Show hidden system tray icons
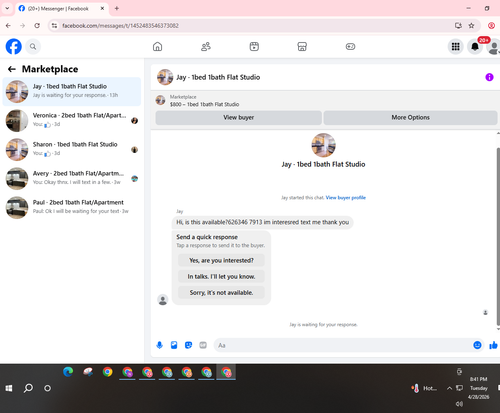Viewport: 500px width, 413px height. (449, 388)
